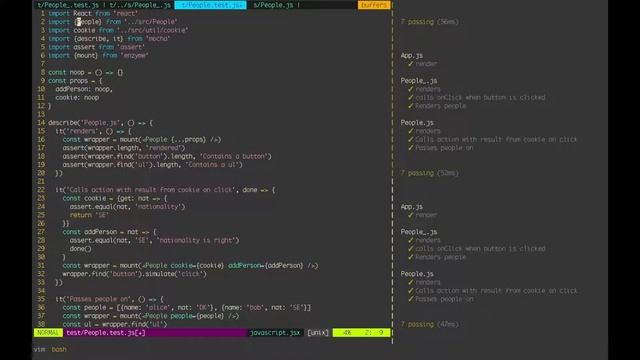
Task: Click the "it('Passes people on', () => {" line
Action: (x=109, y=299)
